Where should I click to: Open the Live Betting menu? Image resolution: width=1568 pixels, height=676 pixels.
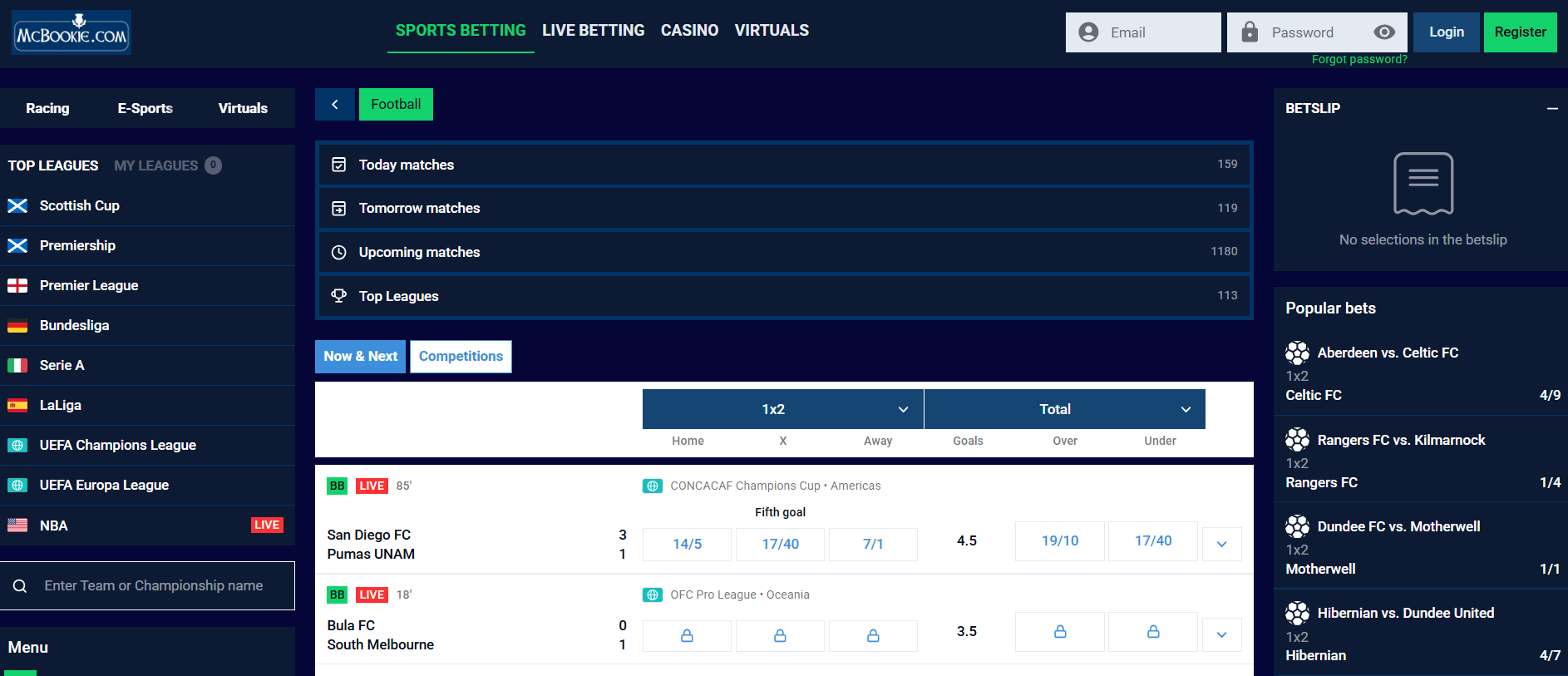tap(594, 31)
